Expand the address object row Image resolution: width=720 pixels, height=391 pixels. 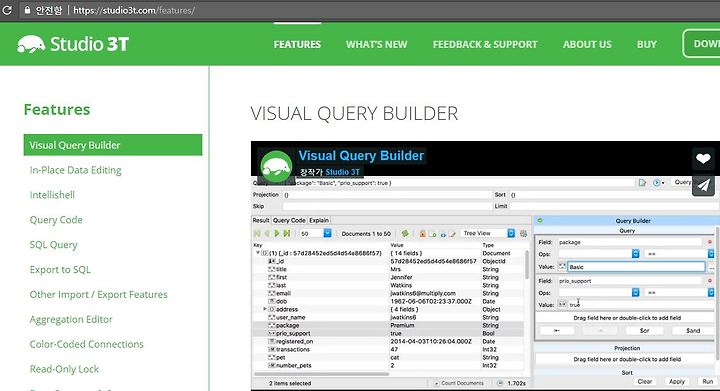(x=265, y=309)
